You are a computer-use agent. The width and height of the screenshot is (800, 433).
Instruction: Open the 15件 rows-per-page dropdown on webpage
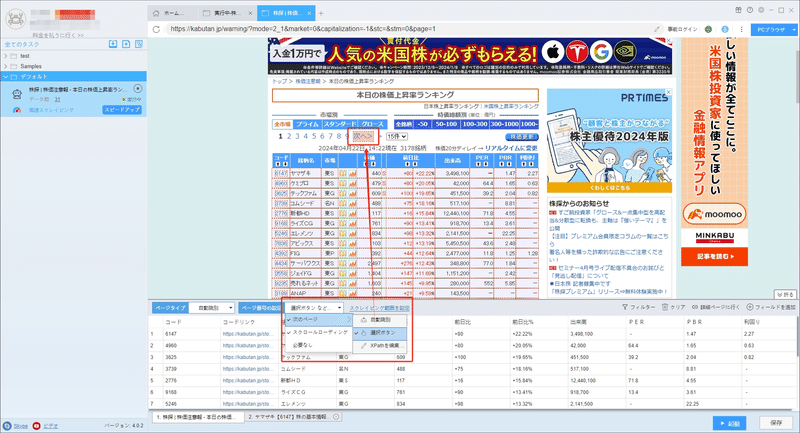[x=396, y=137]
